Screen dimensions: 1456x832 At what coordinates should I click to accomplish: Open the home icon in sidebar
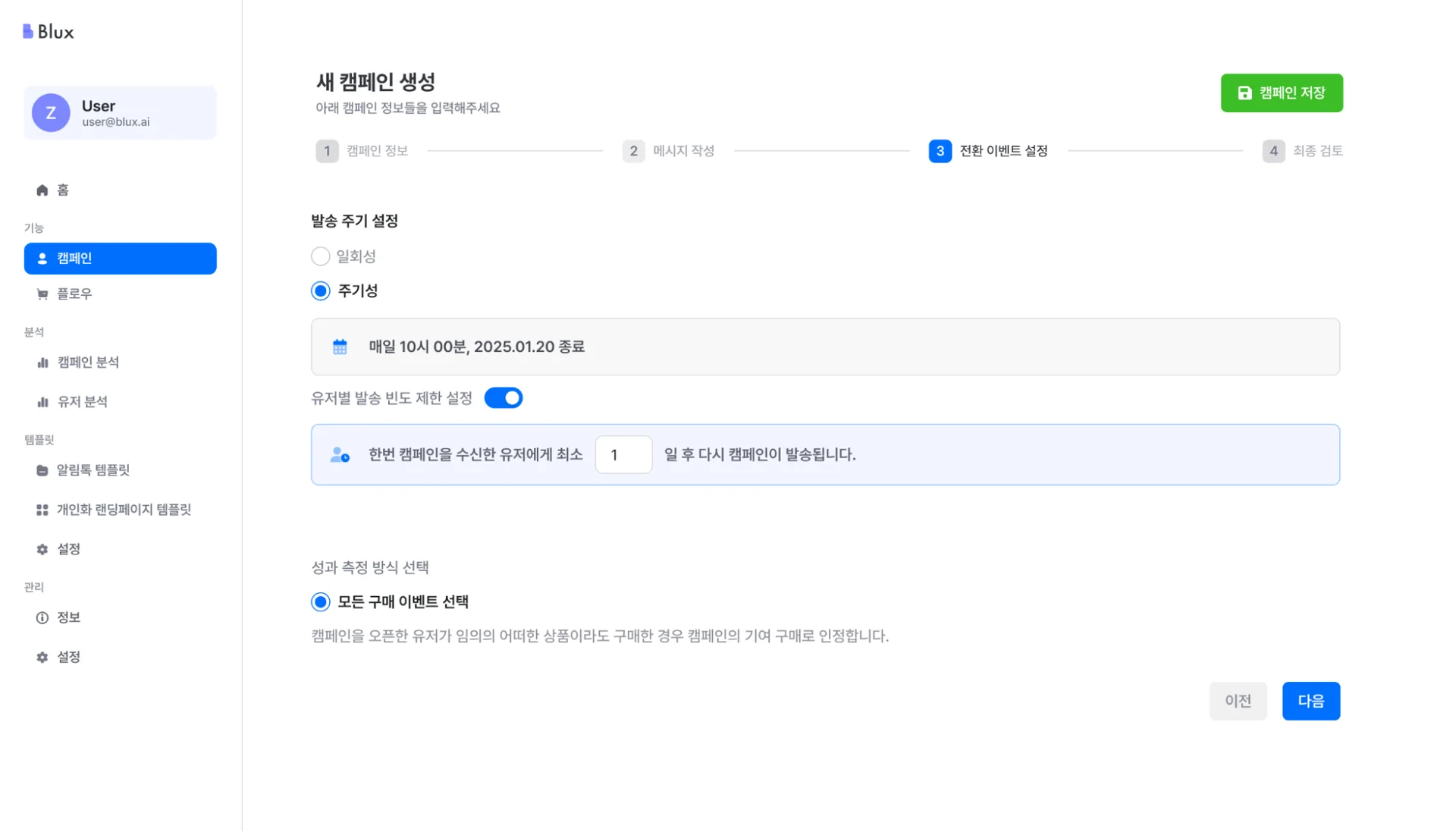[x=42, y=190]
